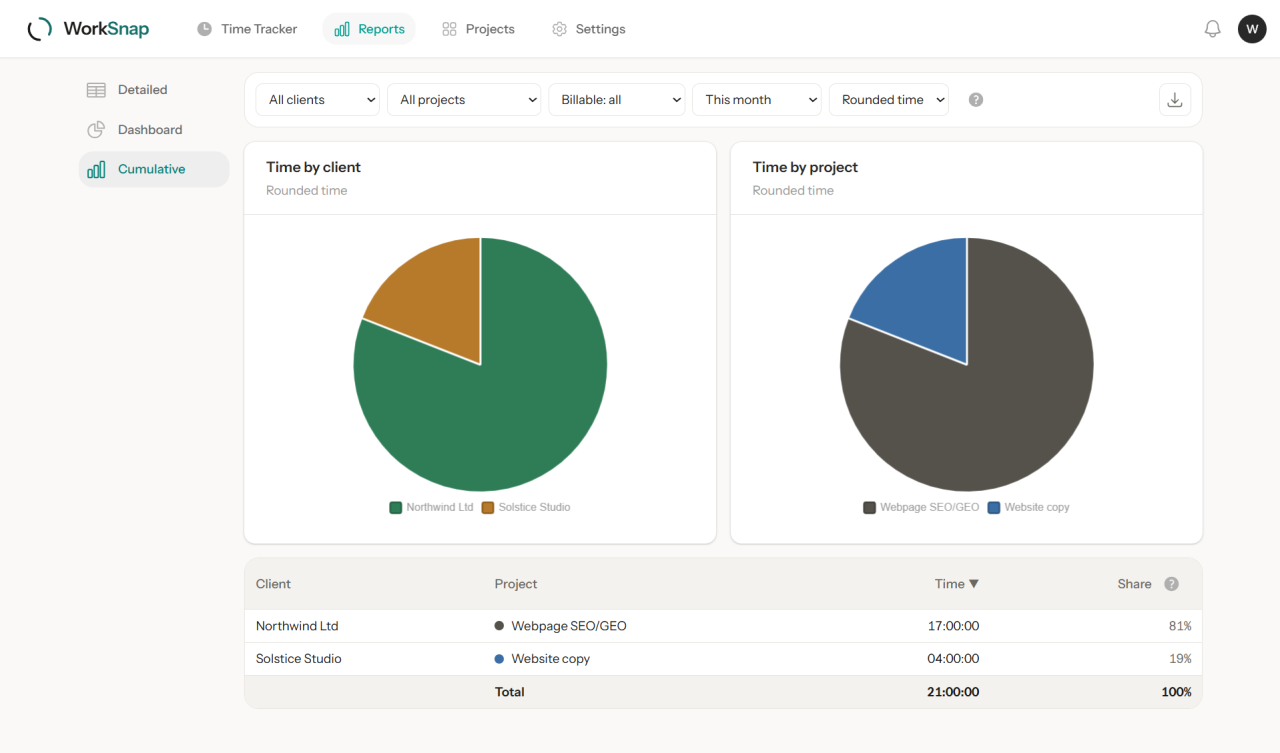Viewport: 1280px width, 753px height.
Task: Expand the All clients dropdown
Action: pos(318,100)
